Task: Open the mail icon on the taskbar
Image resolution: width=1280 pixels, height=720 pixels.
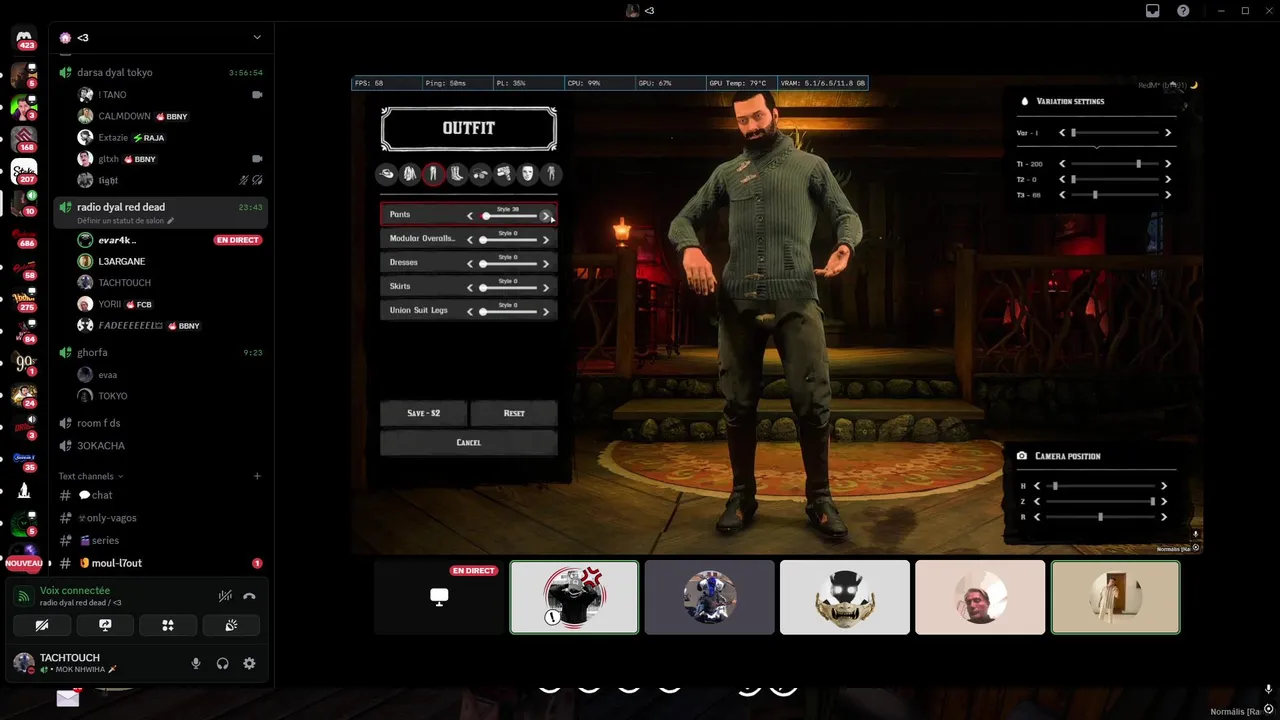Action: click(67, 699)
